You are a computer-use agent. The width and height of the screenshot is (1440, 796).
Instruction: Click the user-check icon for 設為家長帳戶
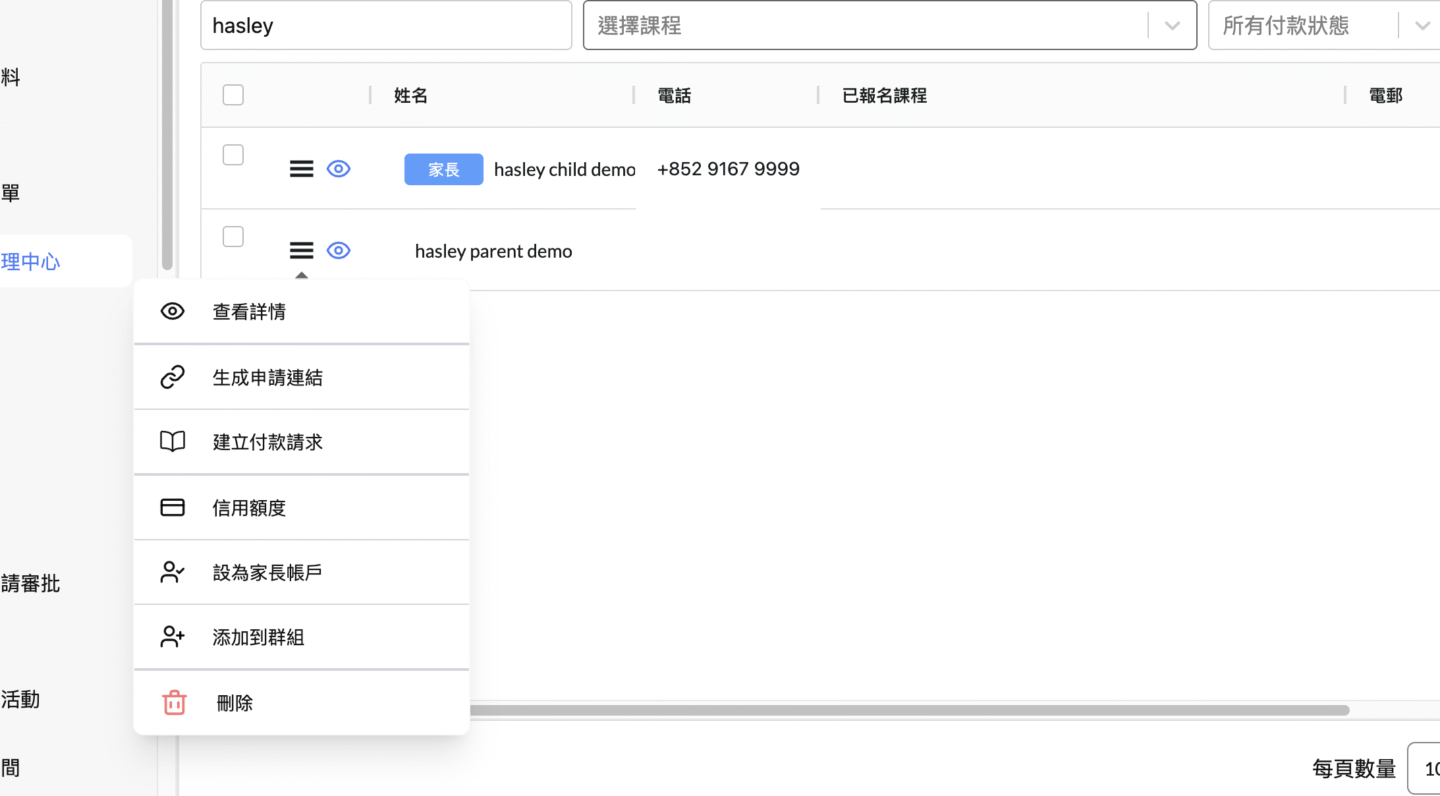coord(173,572)
